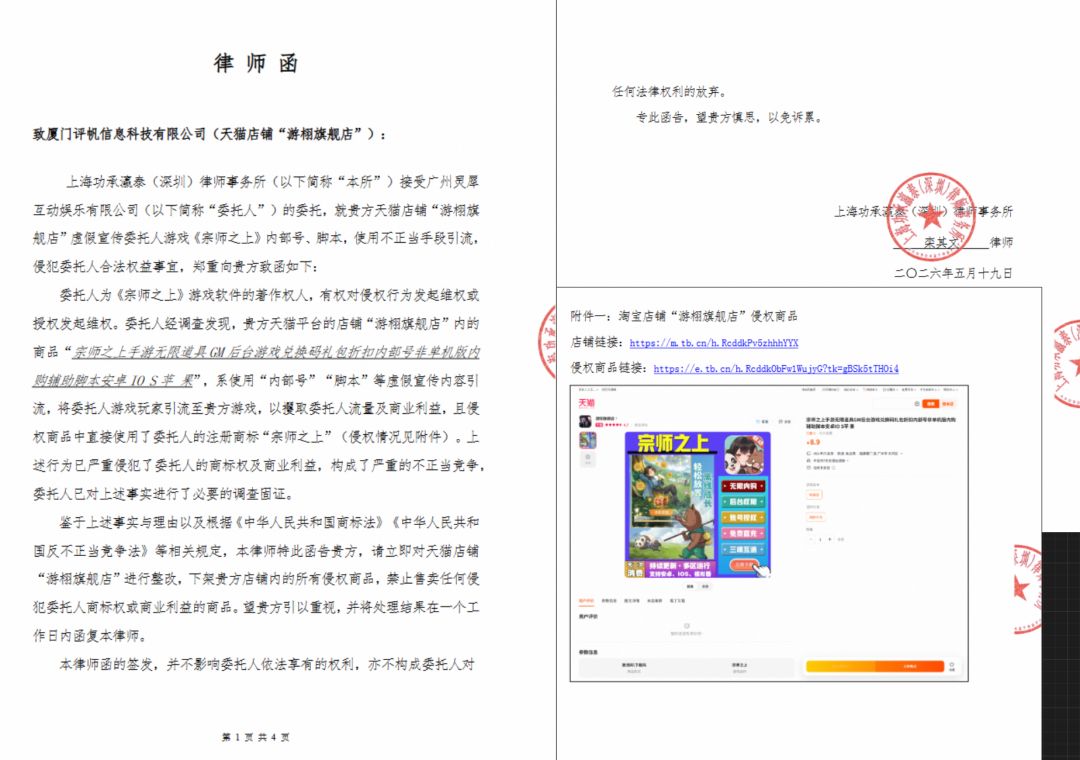Click the line 委托人已对上述事实进行了必要的调查固证
Viewport: 1080px width, 760px height.
[x=165, y=494]
